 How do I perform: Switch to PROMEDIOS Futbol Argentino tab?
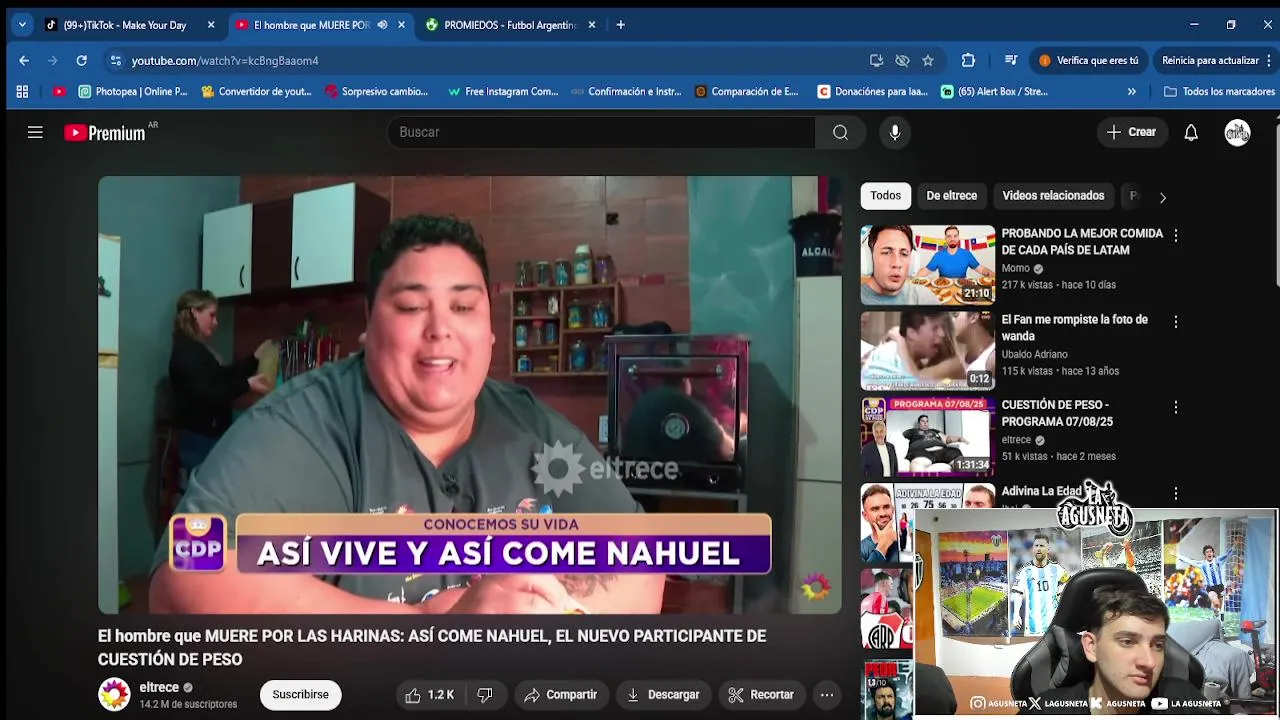click(510, 25)
